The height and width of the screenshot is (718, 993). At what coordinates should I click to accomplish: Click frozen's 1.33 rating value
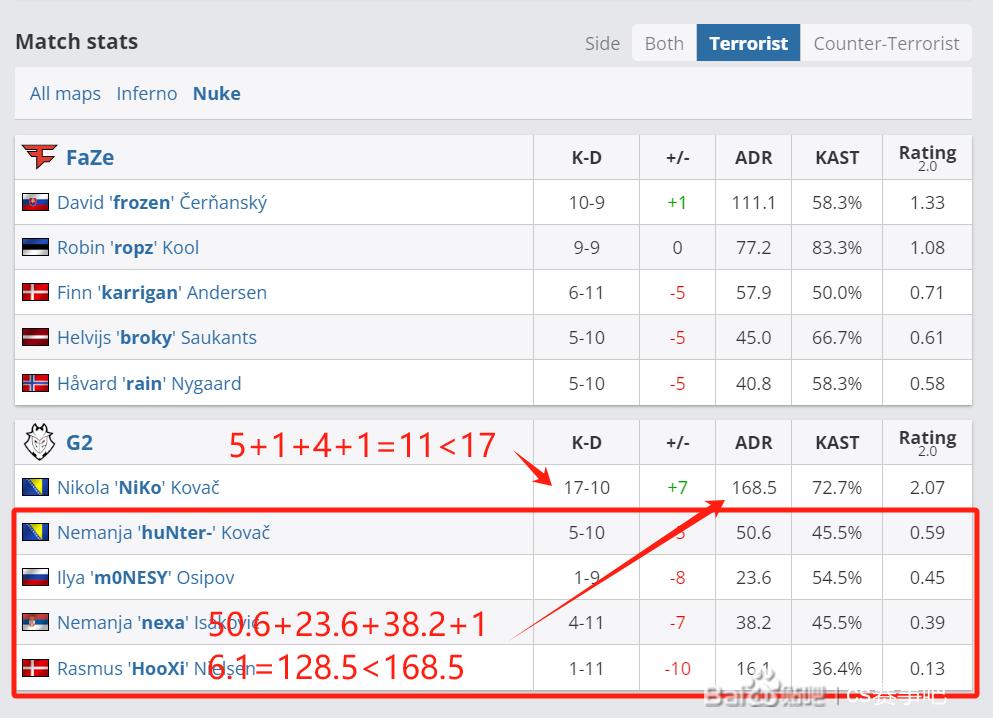pyautogui.click(x=928, y=203)
